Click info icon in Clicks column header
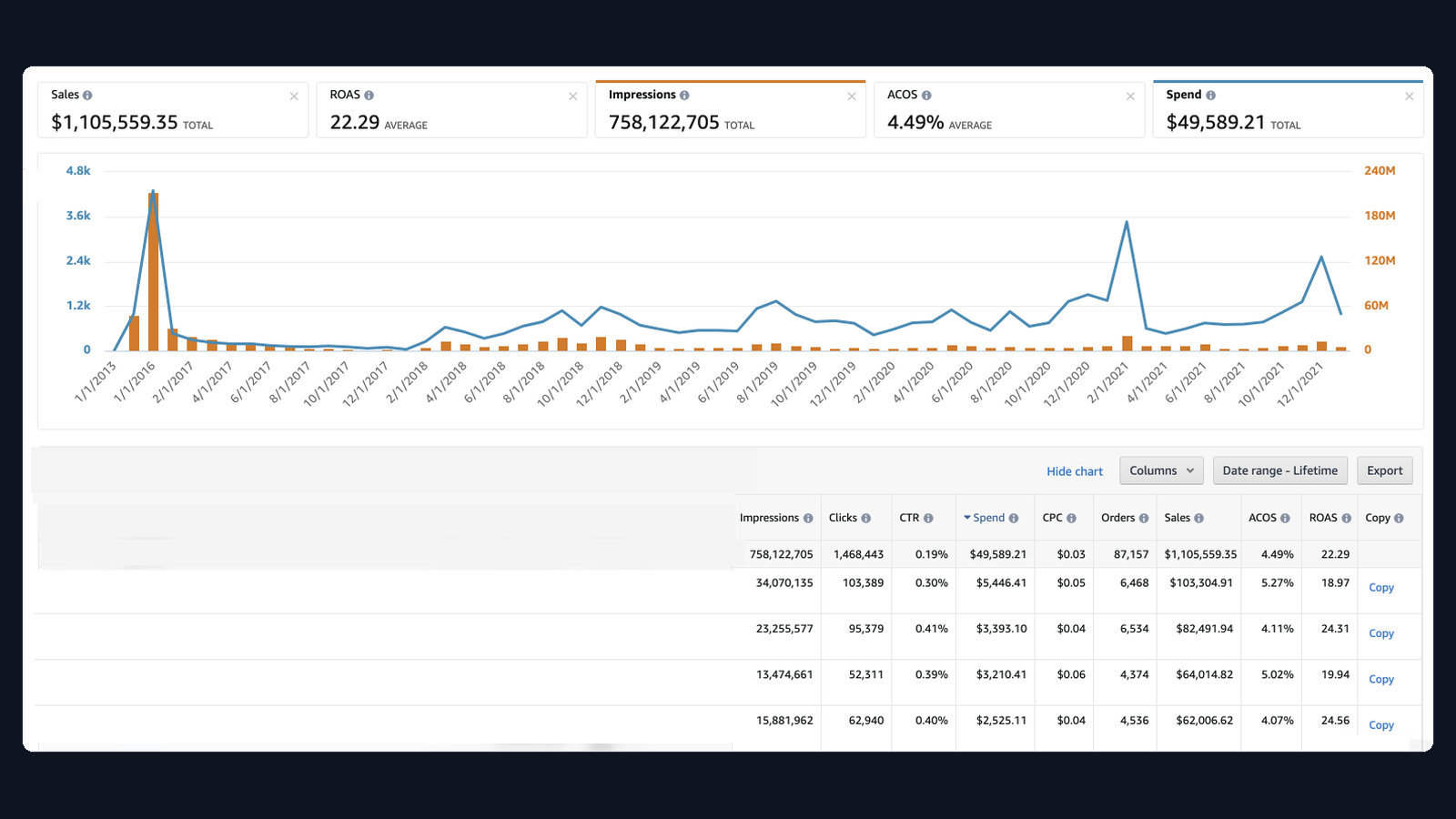1456x819 pixels. point(865,518)
